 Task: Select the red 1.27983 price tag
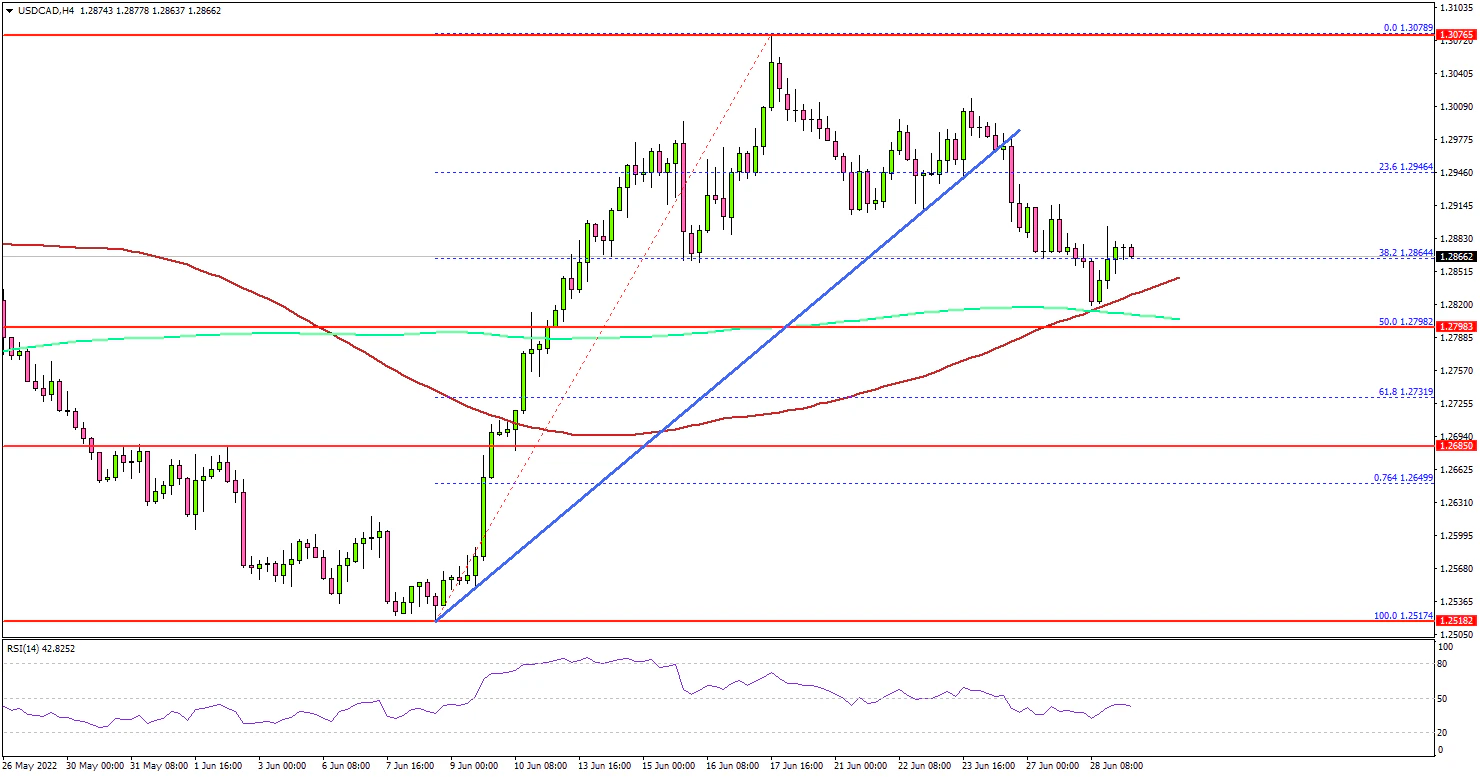tap(1456, 327)
